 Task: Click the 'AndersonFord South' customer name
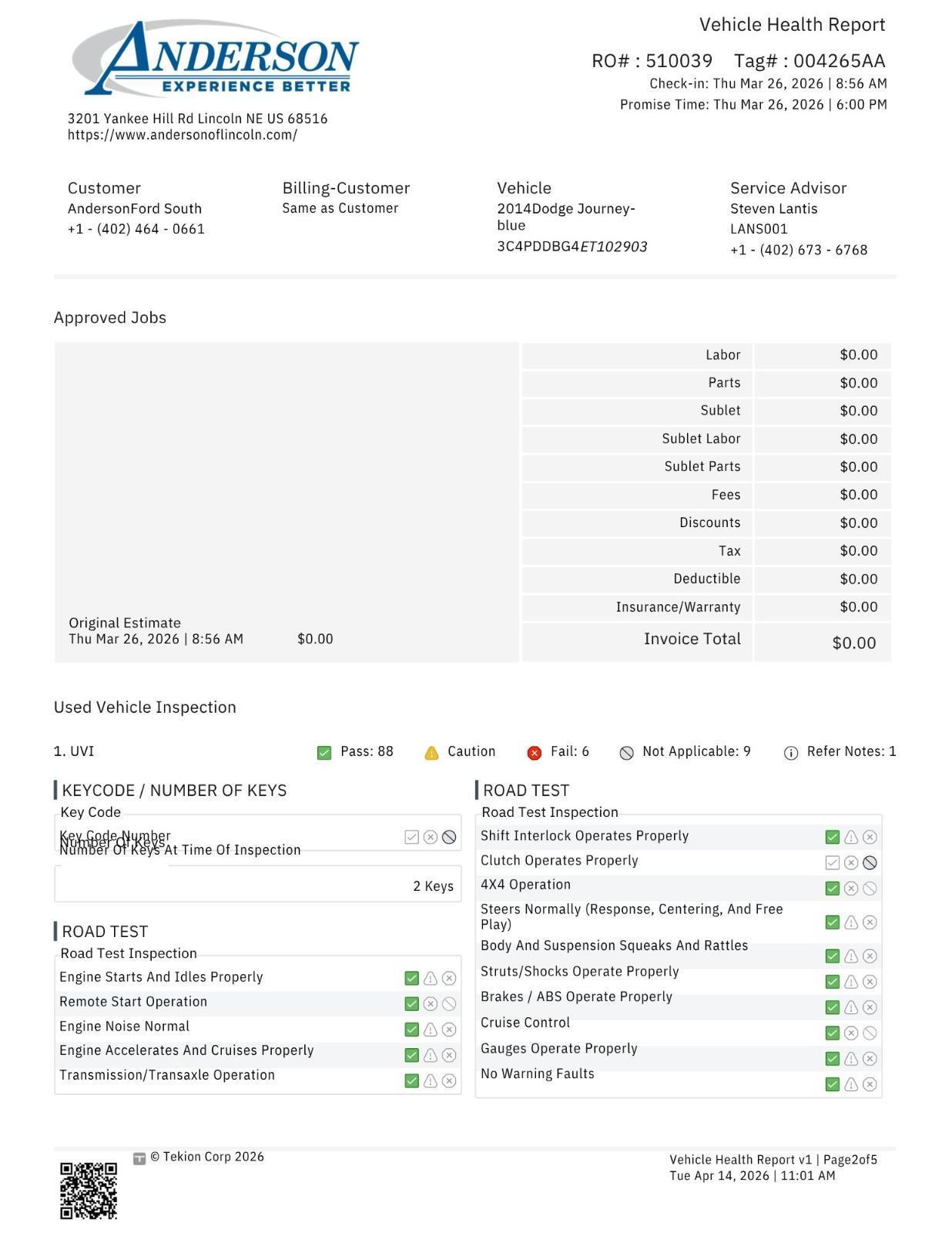pos(135,209)
